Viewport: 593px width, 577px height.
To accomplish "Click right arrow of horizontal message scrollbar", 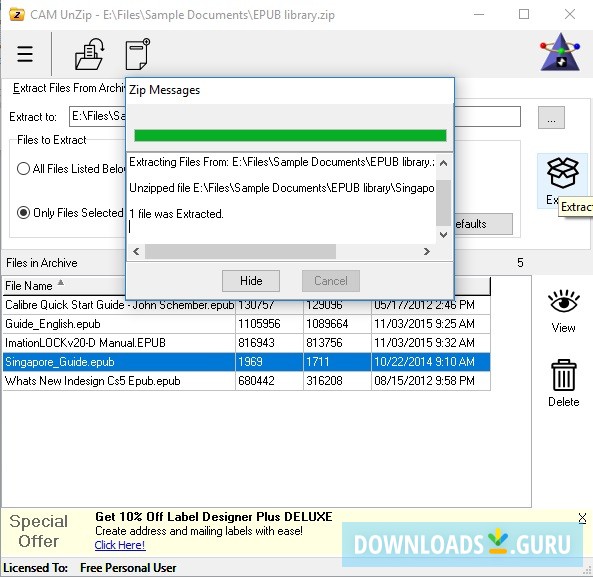I will [x=427, y=251].
